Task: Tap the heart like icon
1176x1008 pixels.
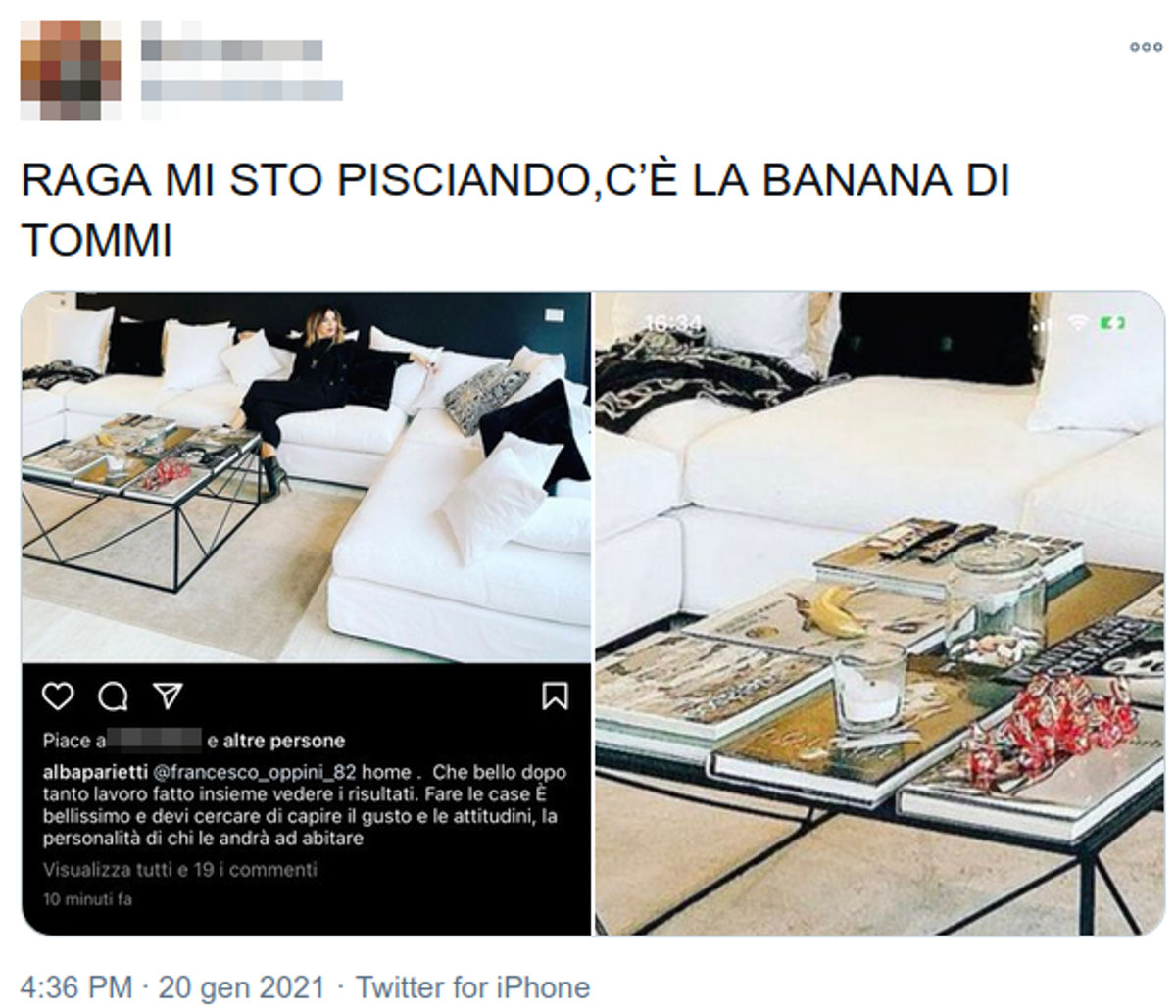Action: pyautogui.click(x=58, y=696)
